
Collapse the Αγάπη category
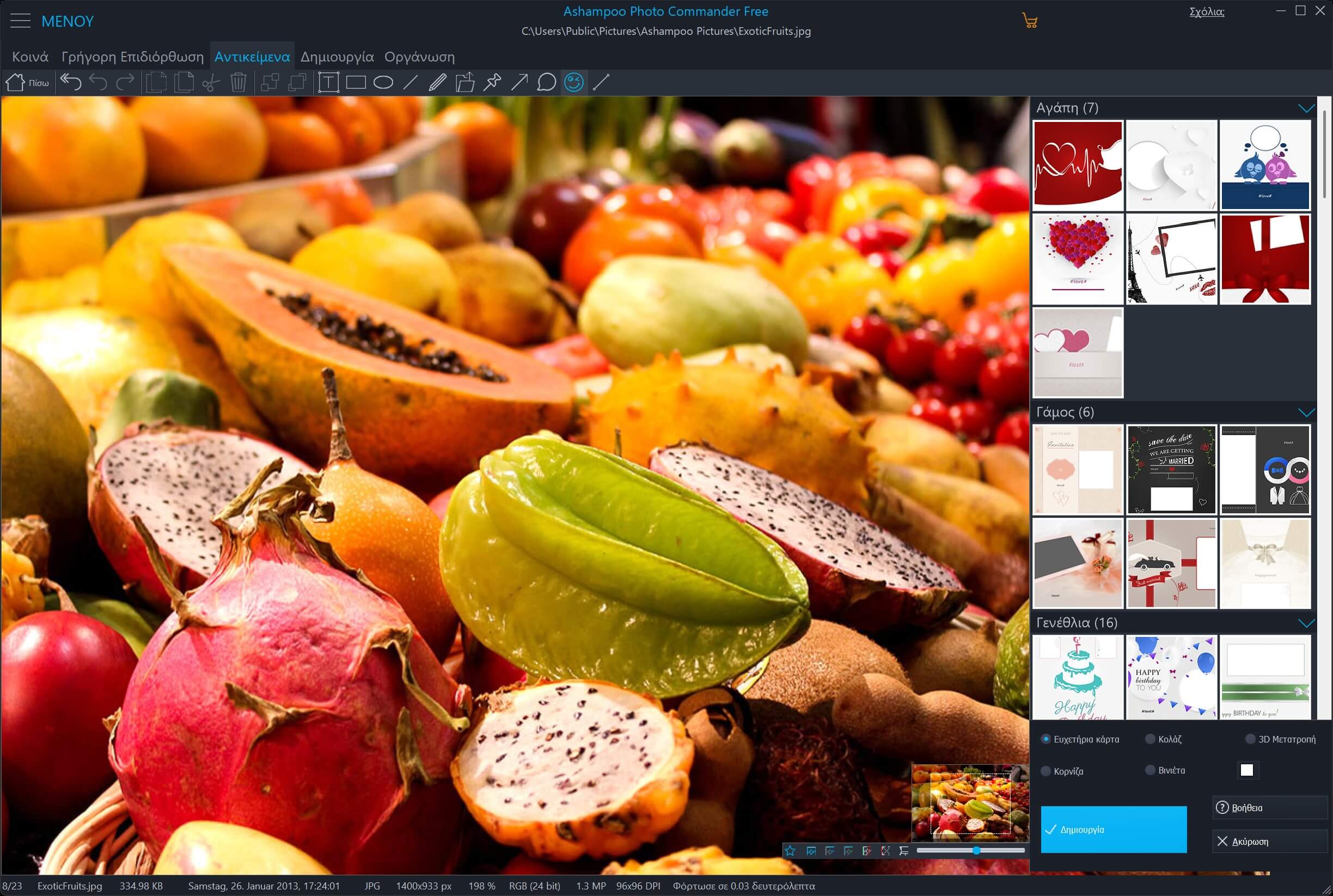[1306, 108]
